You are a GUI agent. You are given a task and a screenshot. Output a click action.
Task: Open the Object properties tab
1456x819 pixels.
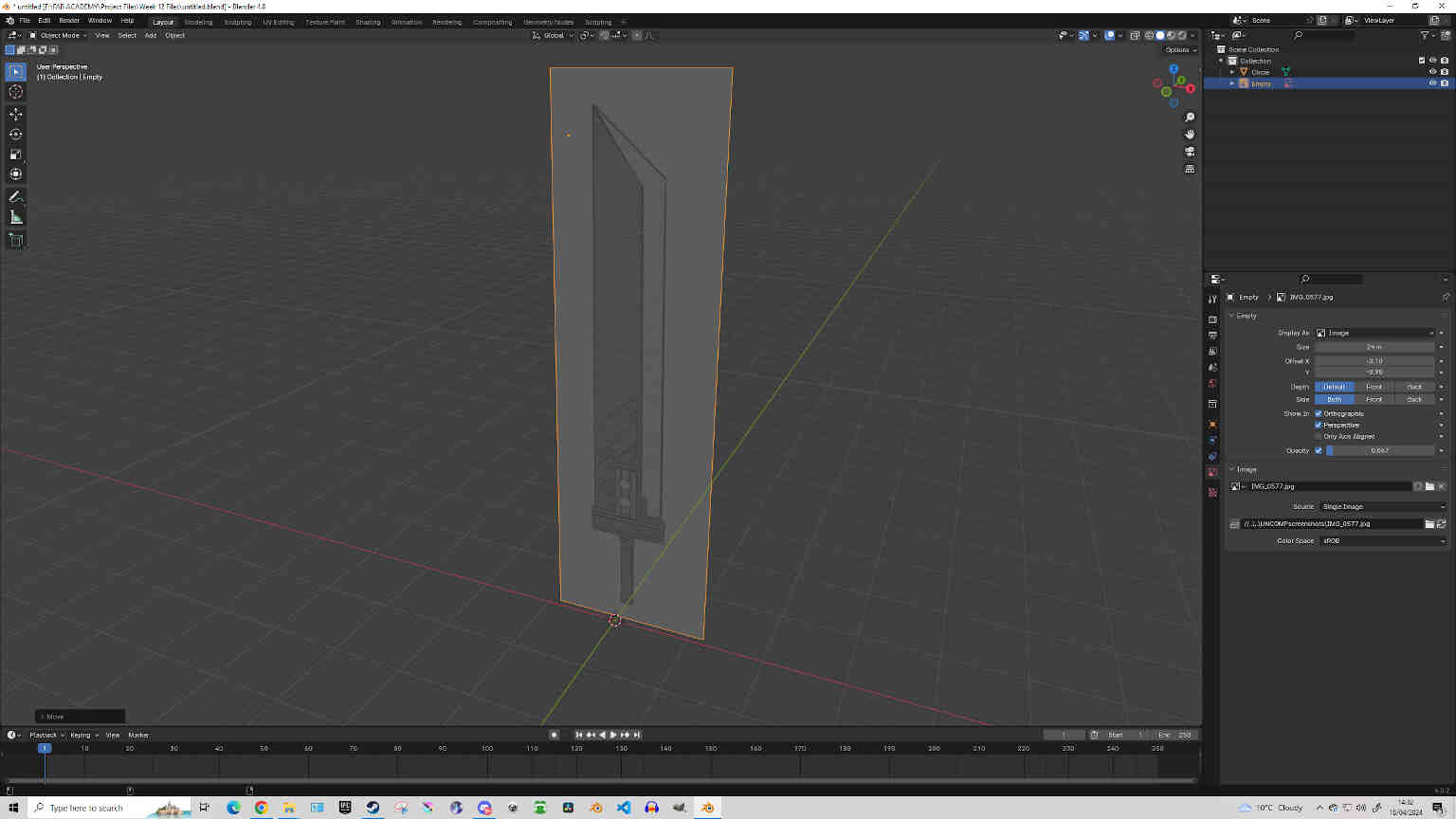[1212, 424]
